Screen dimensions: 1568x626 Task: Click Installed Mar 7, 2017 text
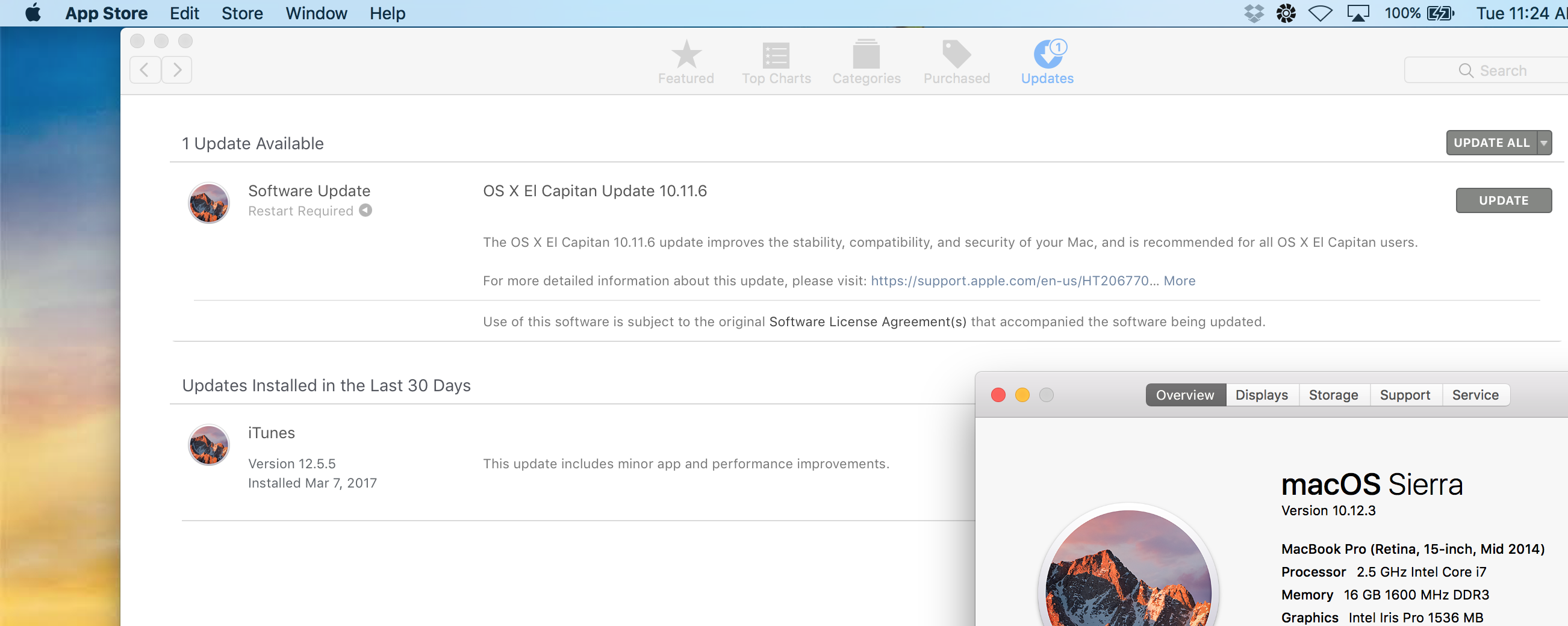pos(313,483)
